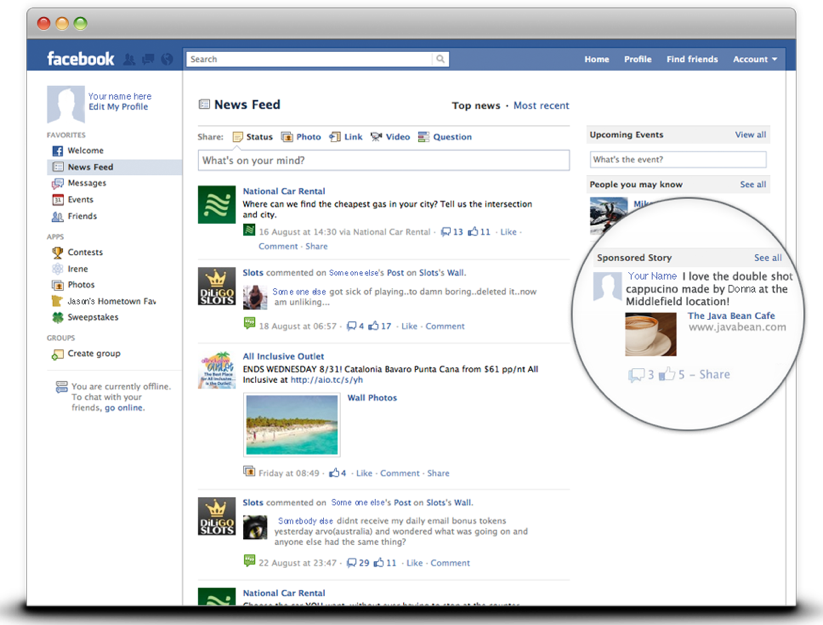Click View all upcoming events

(751, 135)
